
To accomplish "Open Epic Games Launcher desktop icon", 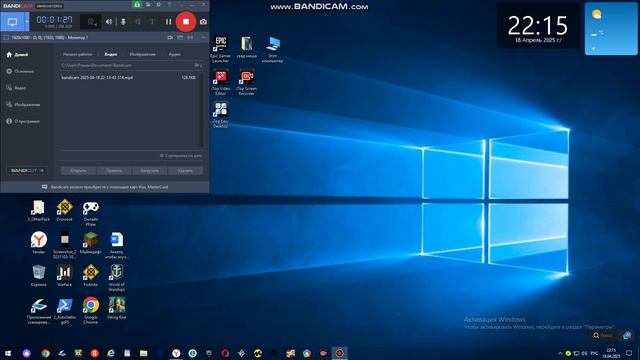I will coord(220,49).
